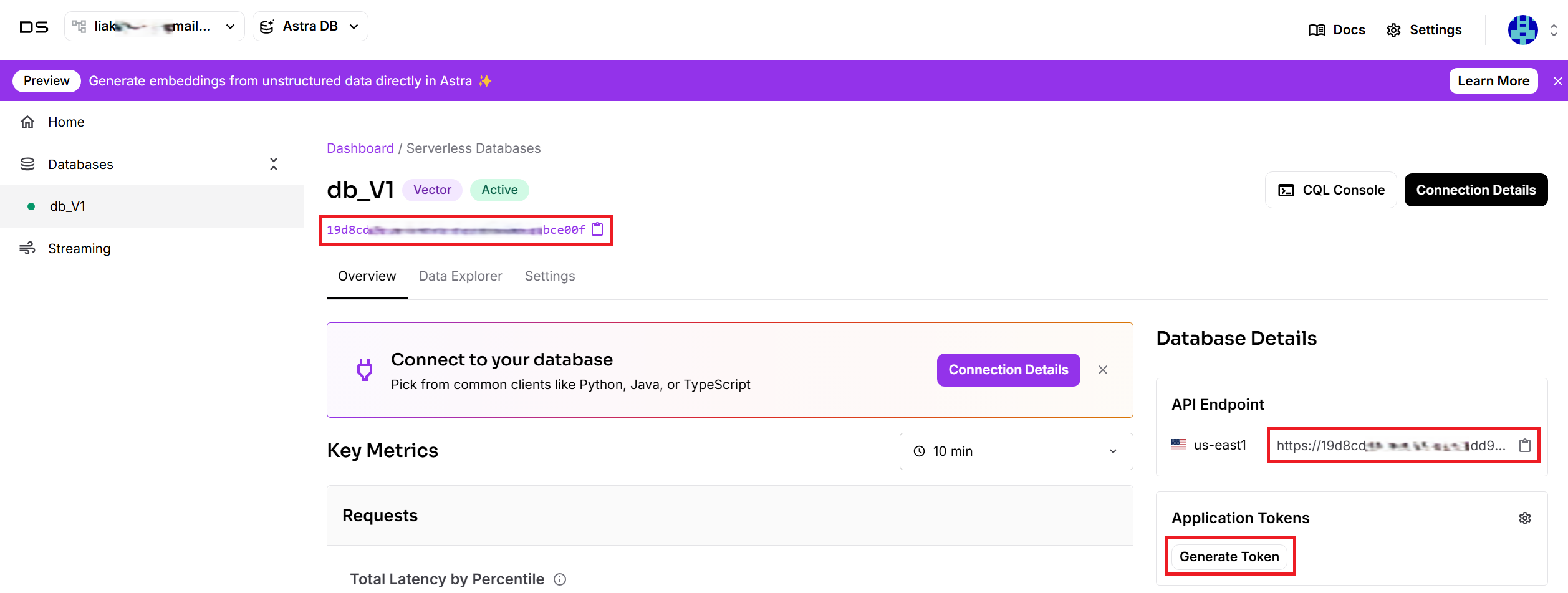Image resolution: width=1568 pixels, height=593 pixels.
Task: Click the CQL Console terminal icon
Action: tap(1286, 190)
